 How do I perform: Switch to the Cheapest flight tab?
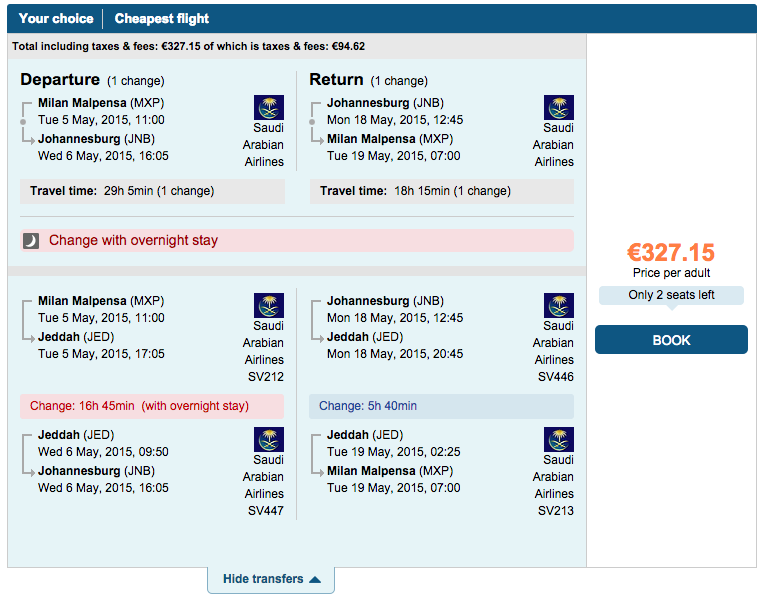[x=162, y=19]
